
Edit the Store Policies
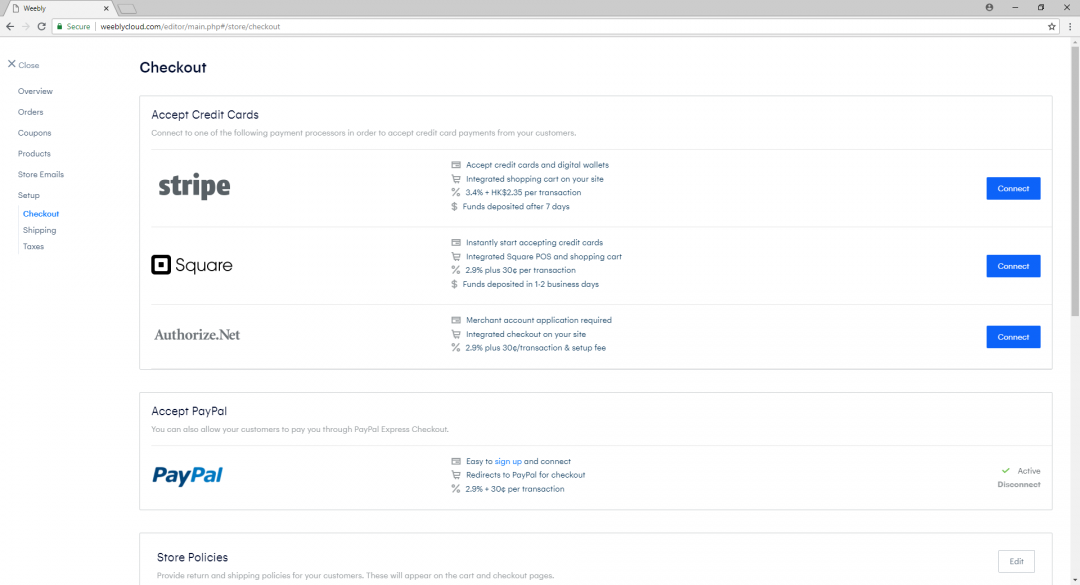[1016, 561]
